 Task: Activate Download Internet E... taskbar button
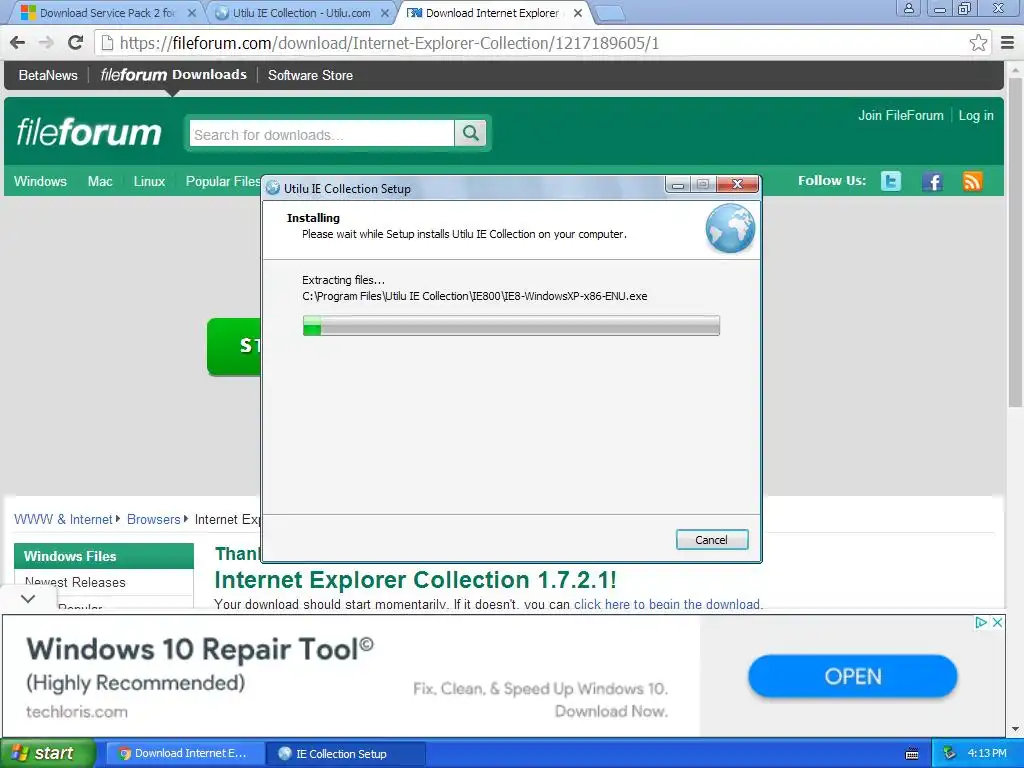pyautogui.click(x=184, y=754)
